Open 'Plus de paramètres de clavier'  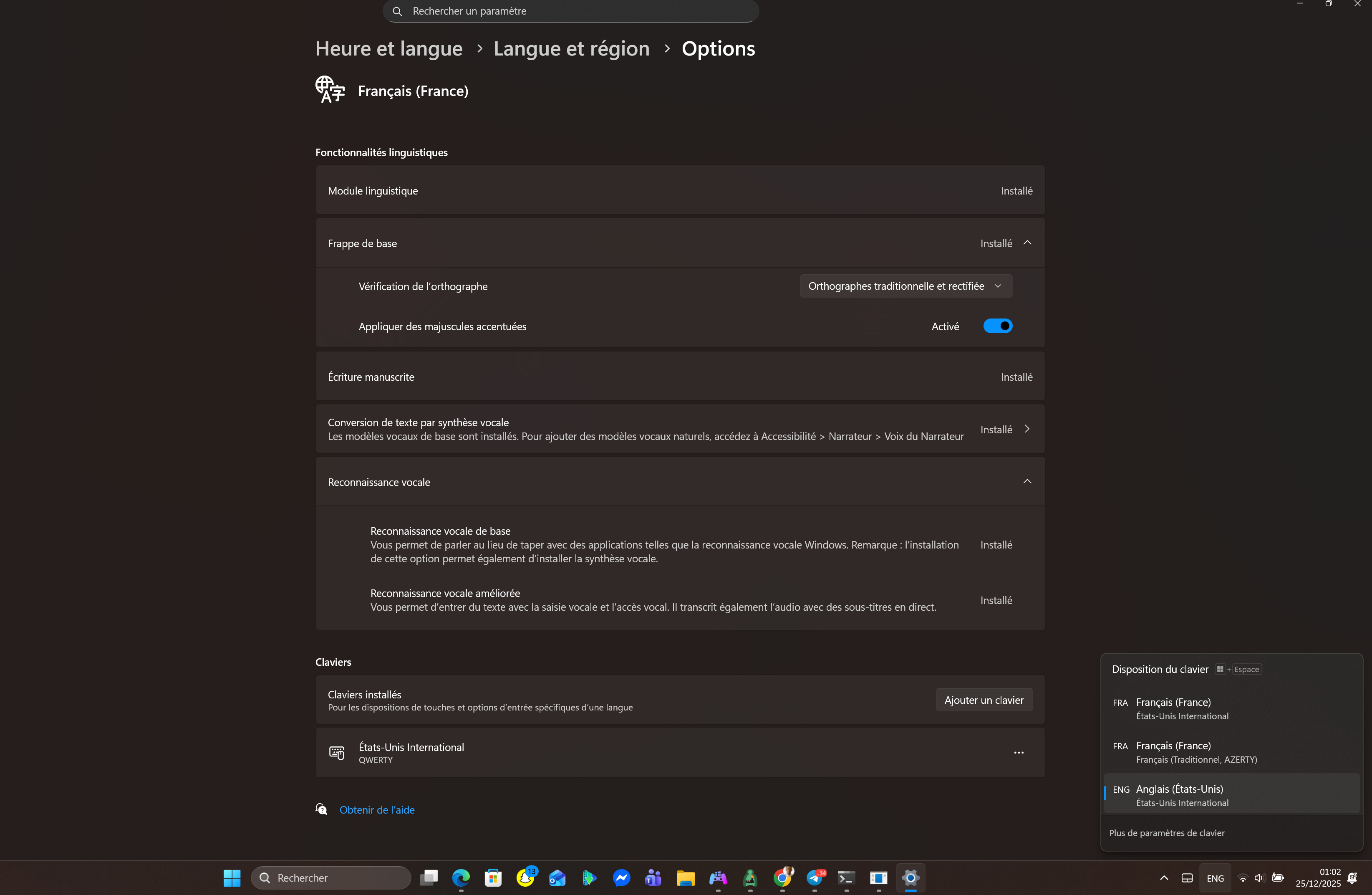click(1166, 833)
